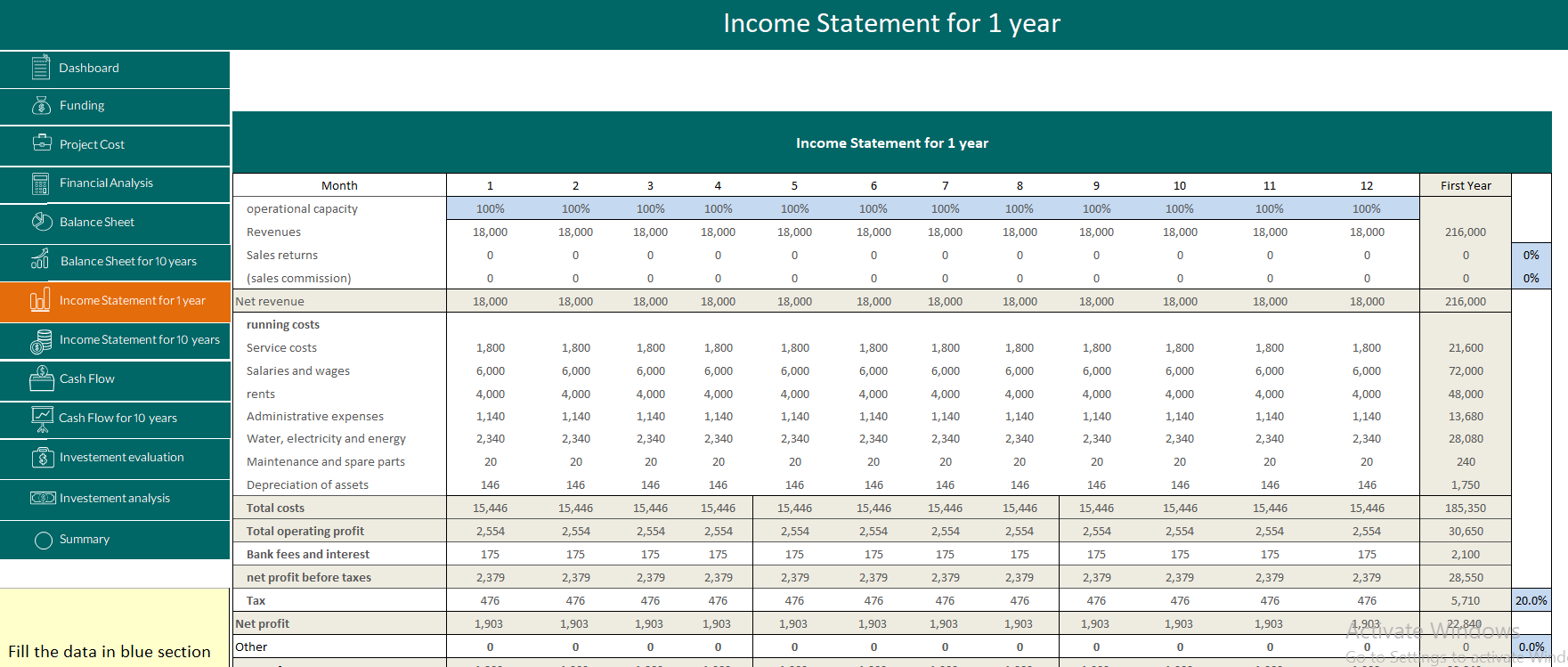
Task: Click the Financial Analysis calculator icon
Action: coord(41,183)
